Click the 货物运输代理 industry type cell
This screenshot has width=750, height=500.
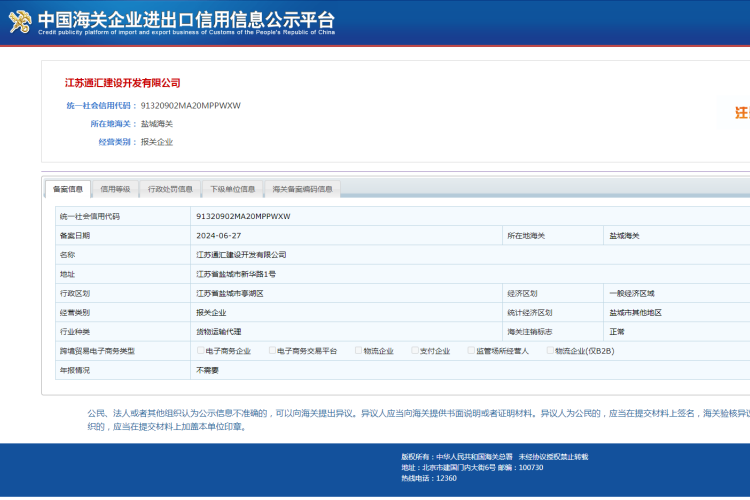tap(218, 331)
